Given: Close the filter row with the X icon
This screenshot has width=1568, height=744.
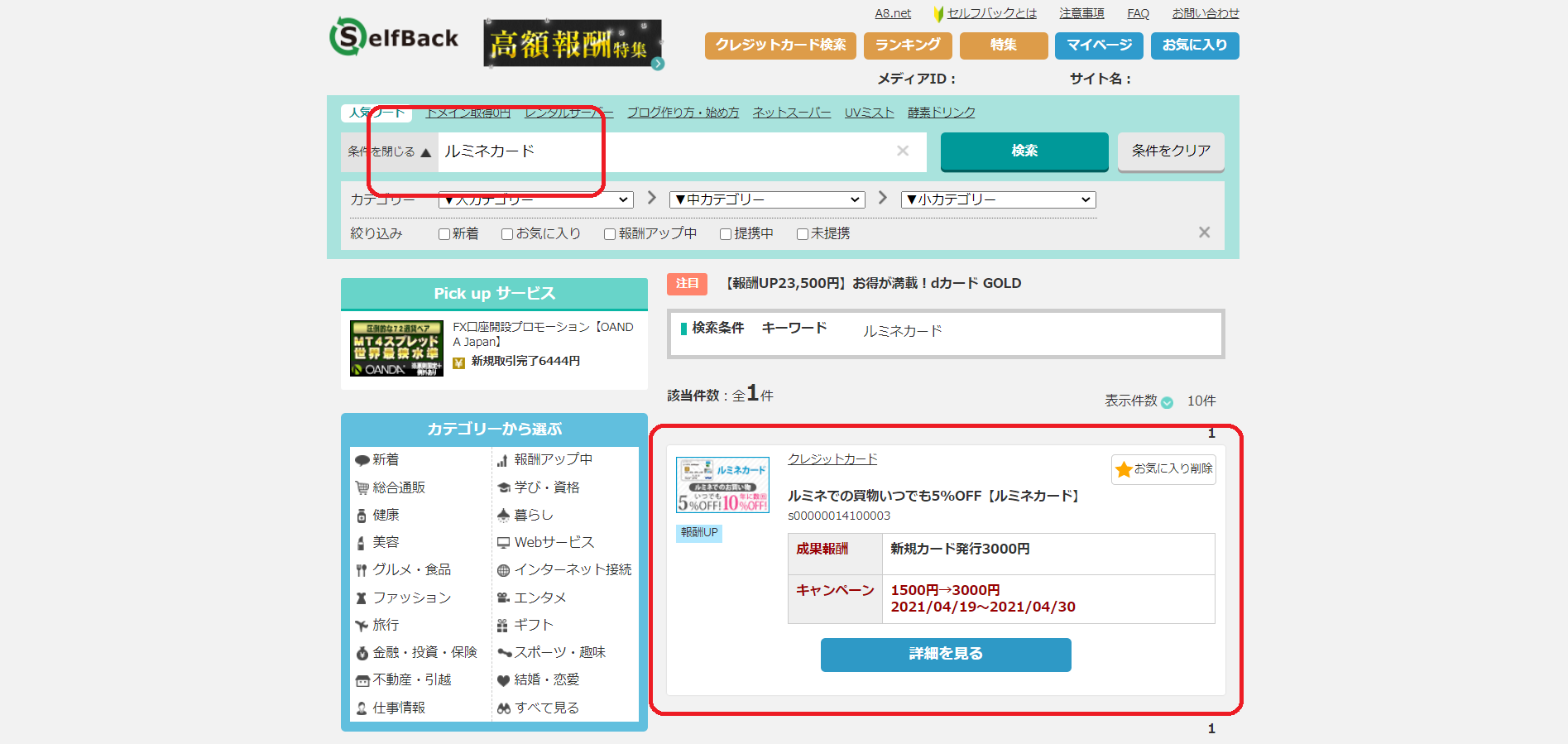Looking at the screenshot, I should (1204, 233).
